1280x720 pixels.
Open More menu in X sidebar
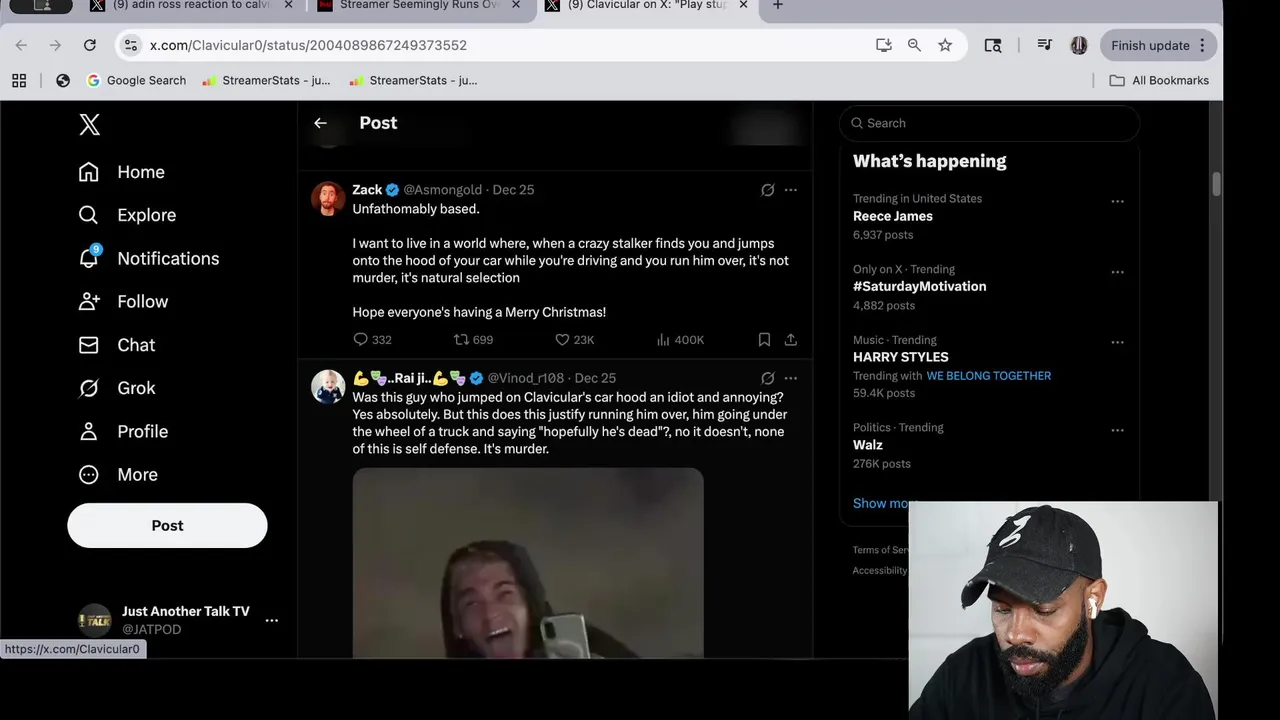click(118, 475)
